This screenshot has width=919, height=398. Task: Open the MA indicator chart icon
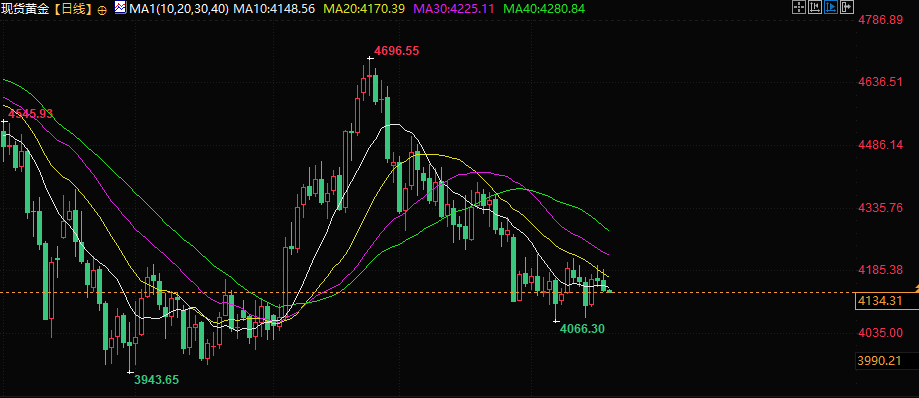point(120,8)
